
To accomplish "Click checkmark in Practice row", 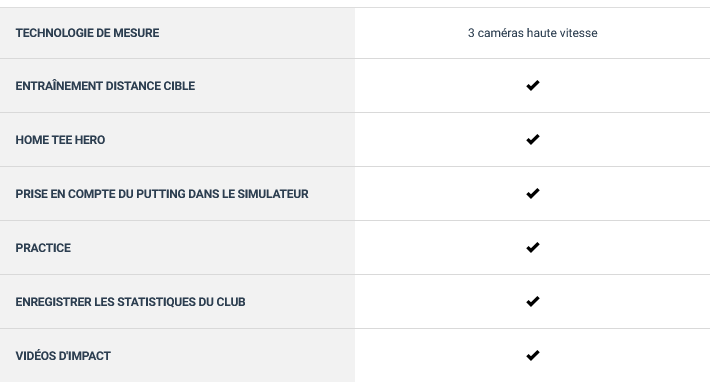I will click(x=532, y=247).
